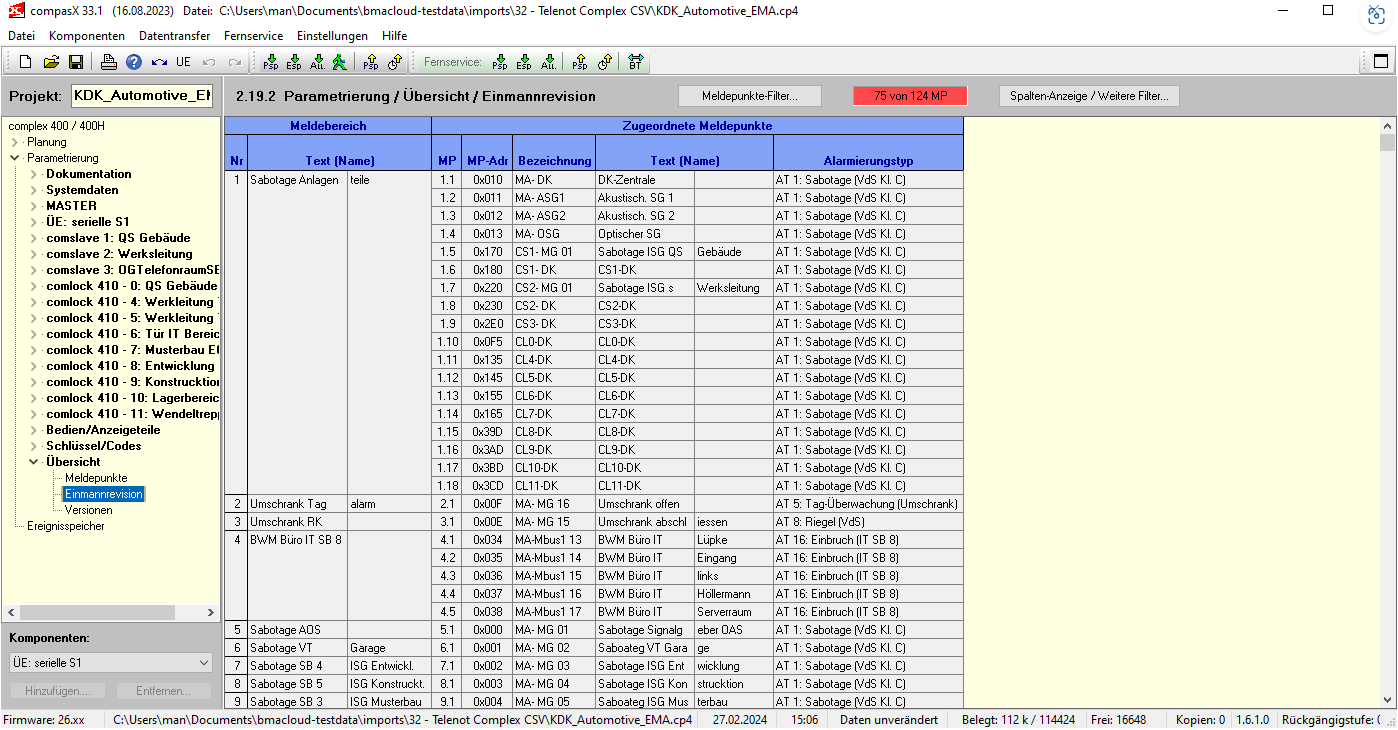Select Versionen in the tree

coord(89,510)
